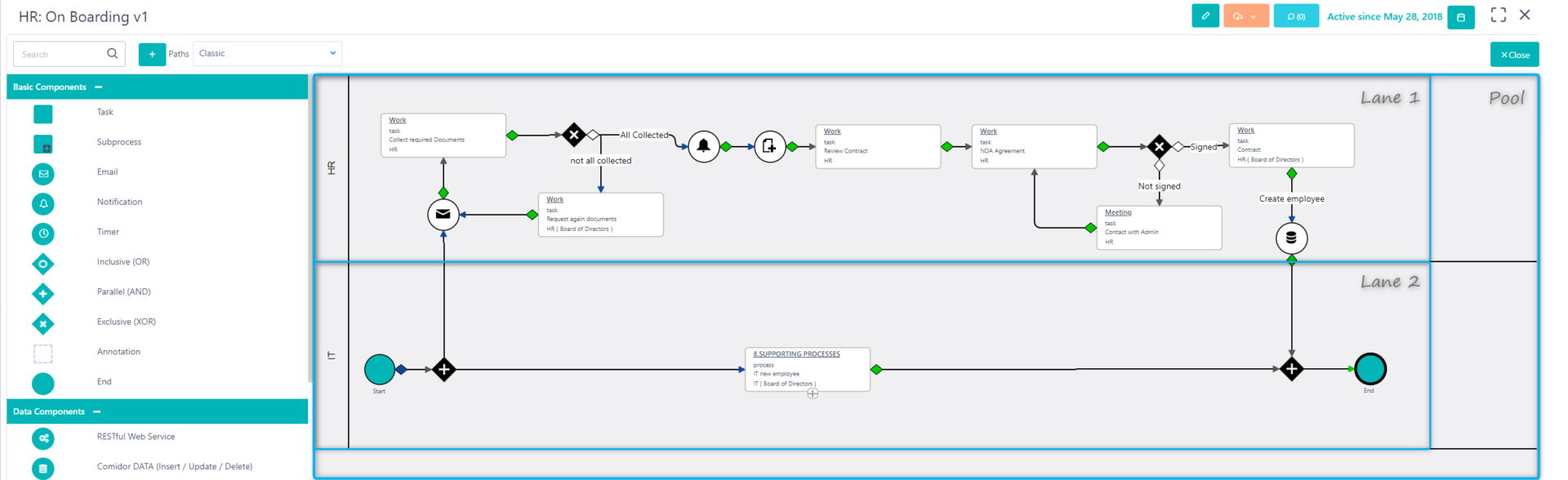The image size is (1568, 480).
Task: Open the comments (0) button
Action: point(1296,16)
